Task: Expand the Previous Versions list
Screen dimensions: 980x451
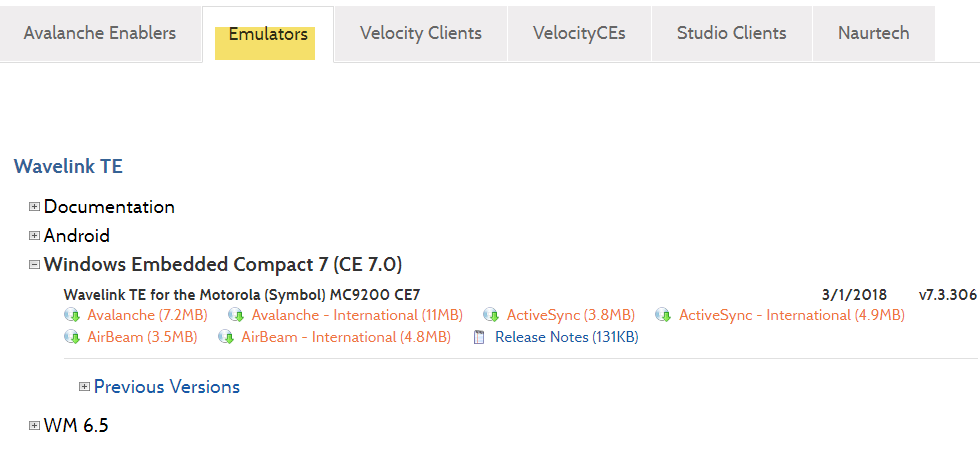Action: pos(85,387)
